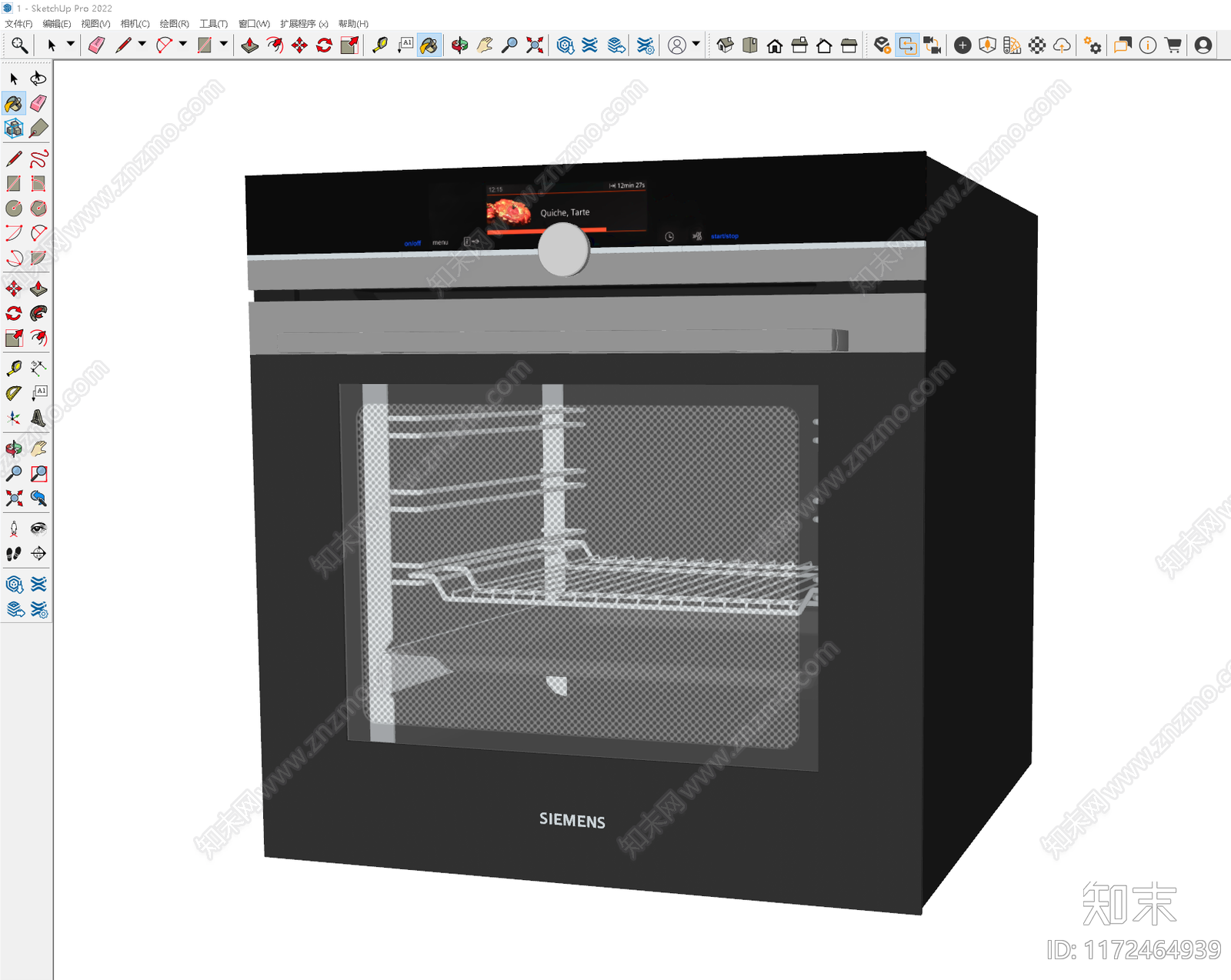Screen dimensions: 1231x980
Task: Pick the Tag tool in the left toolbar
Action: pos(38,128)
